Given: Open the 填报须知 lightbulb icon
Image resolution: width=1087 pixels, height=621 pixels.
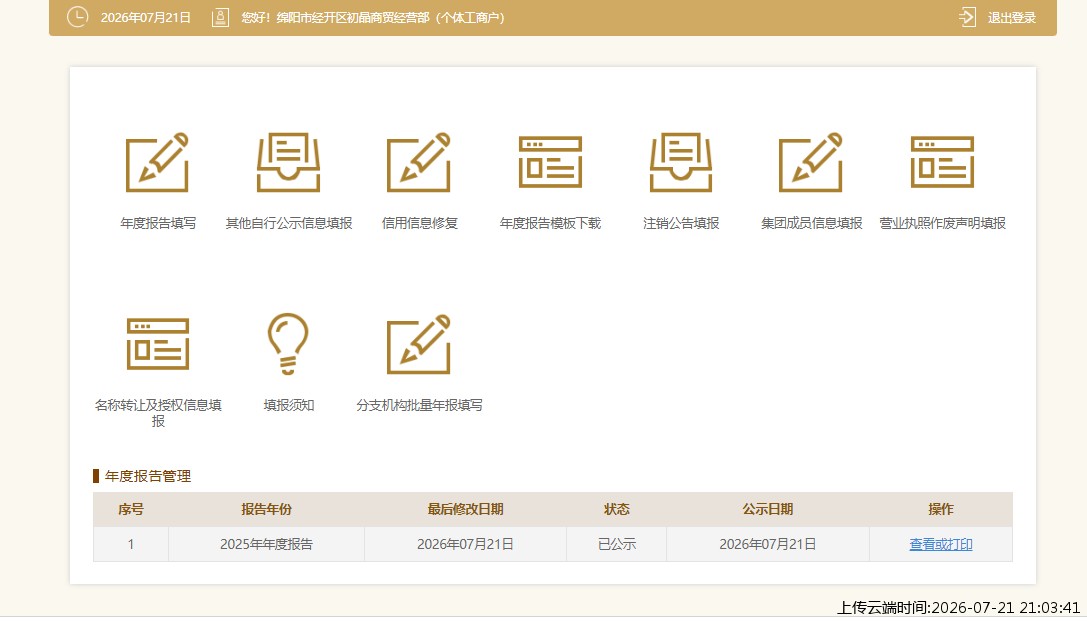Looking at the screenshot, I should tap(288, 344).
